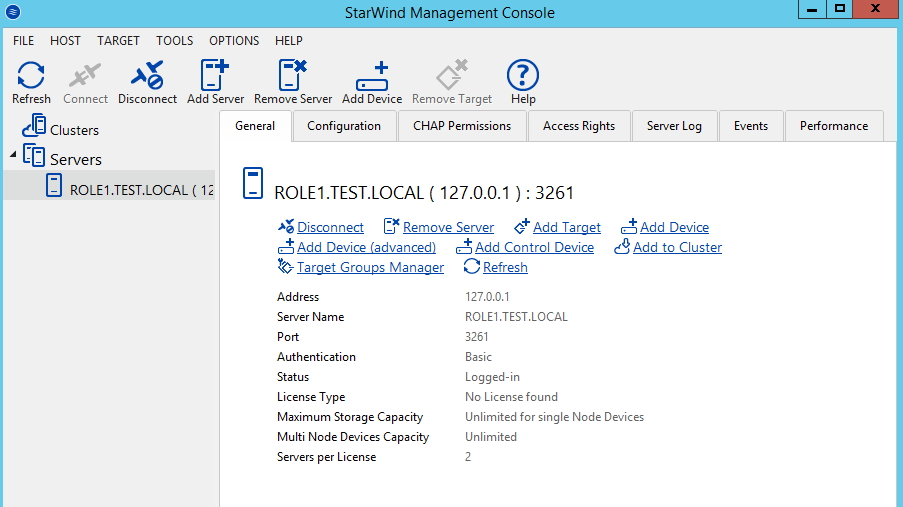
Task: Click the Disconnect toolbar icon
Action: 147,75
